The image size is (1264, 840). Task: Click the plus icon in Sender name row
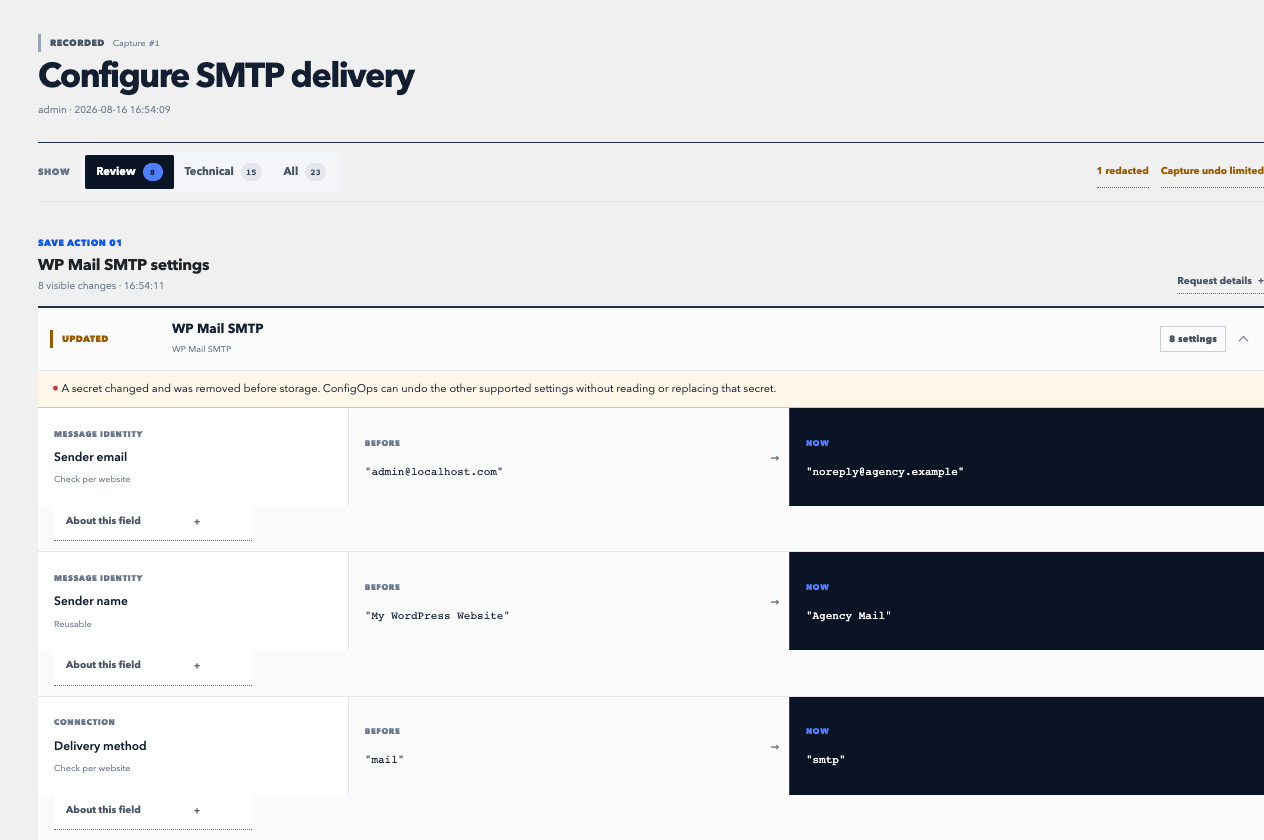click(x=197, y=666)
